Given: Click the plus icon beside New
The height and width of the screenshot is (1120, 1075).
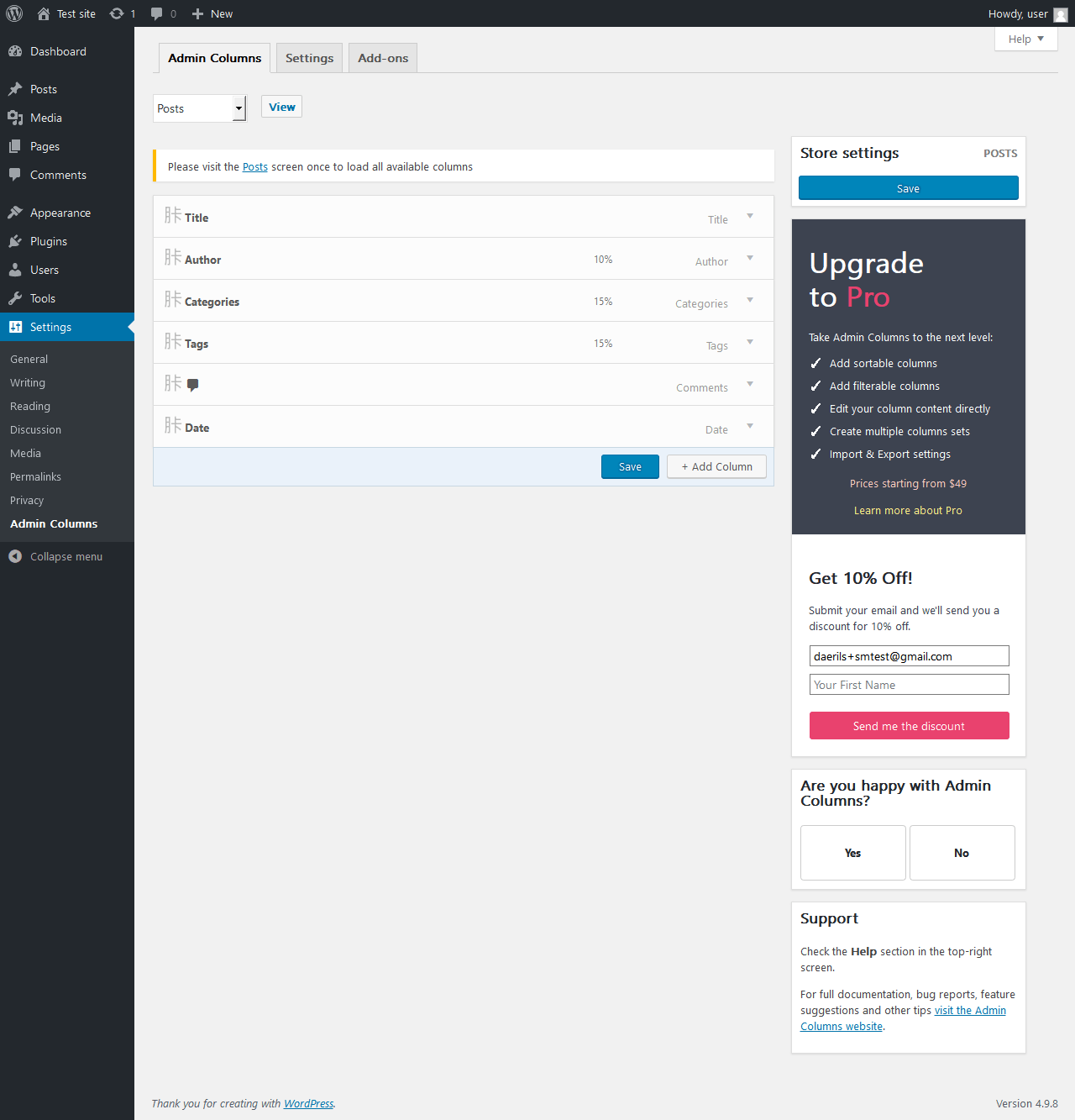Looking at the screenshot, I should click(x=198, y=13).
